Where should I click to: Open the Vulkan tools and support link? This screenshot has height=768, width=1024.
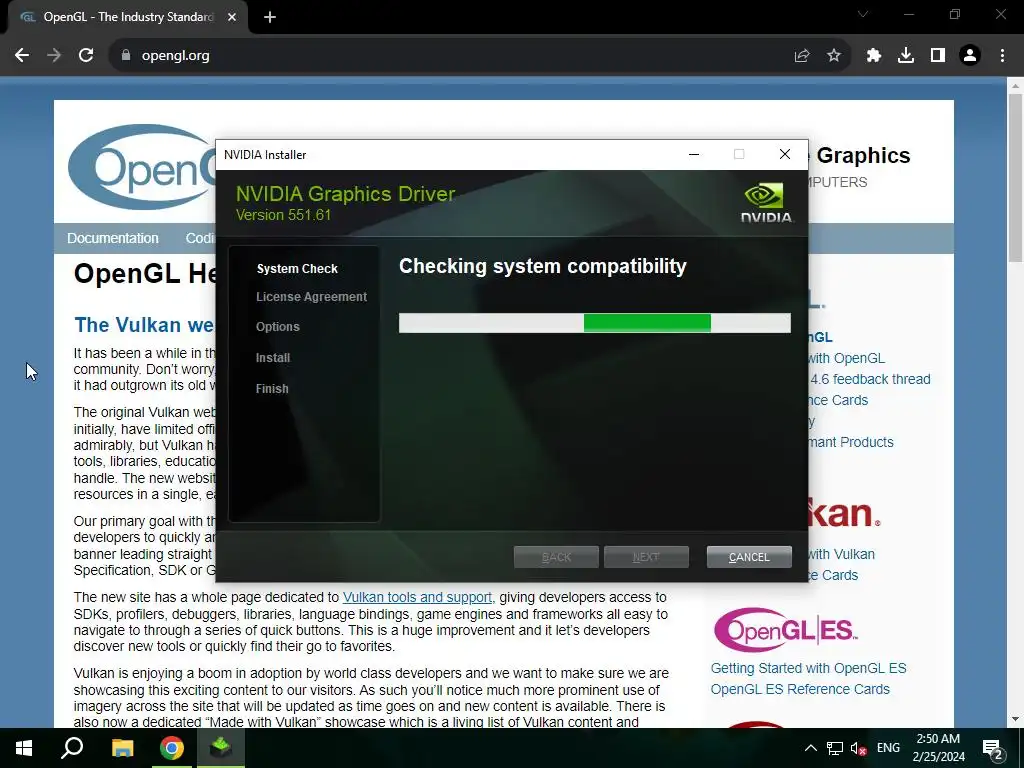point(417,597)
